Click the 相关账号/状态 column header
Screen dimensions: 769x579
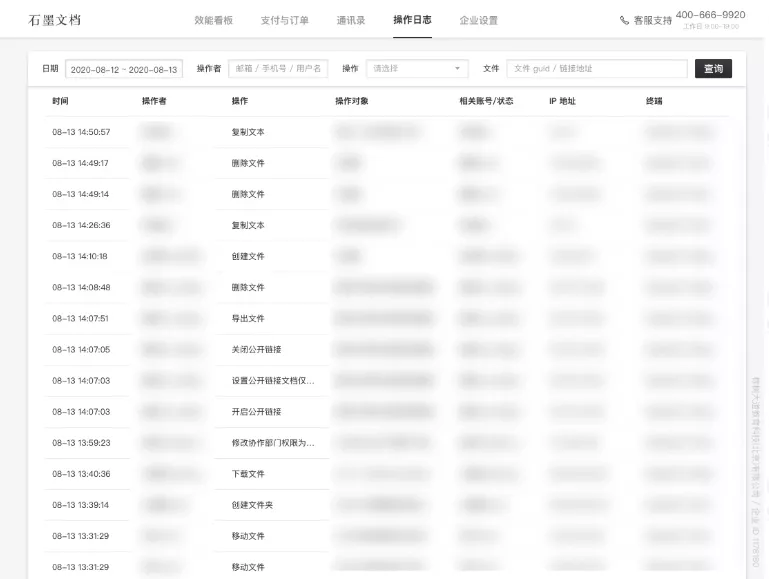click(486, 101)
